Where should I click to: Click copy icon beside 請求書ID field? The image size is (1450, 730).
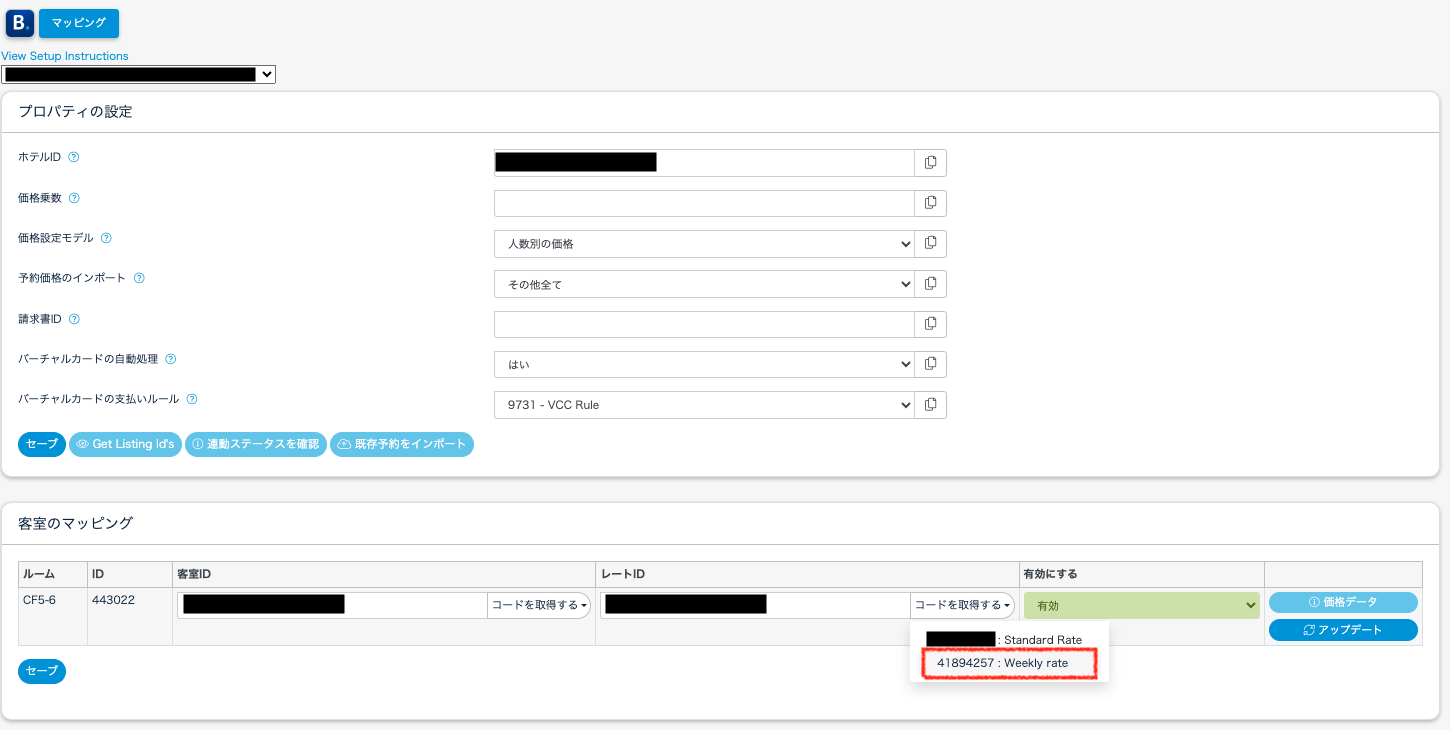930,324
